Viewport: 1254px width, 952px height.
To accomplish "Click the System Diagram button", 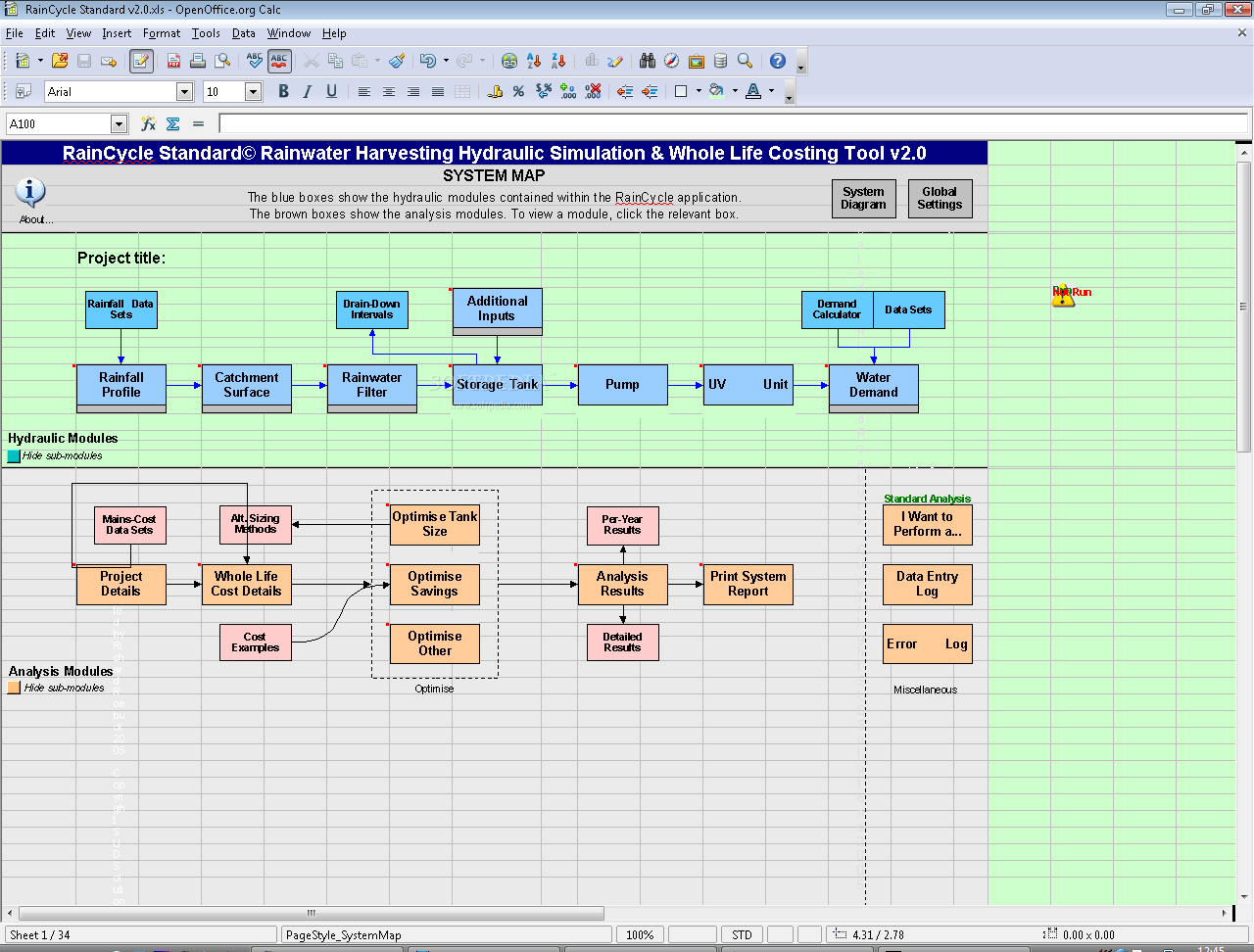I will 863,199.
